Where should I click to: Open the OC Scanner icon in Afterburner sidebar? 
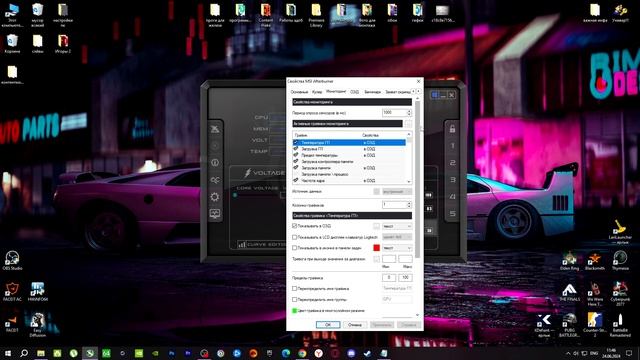[215, 180]
